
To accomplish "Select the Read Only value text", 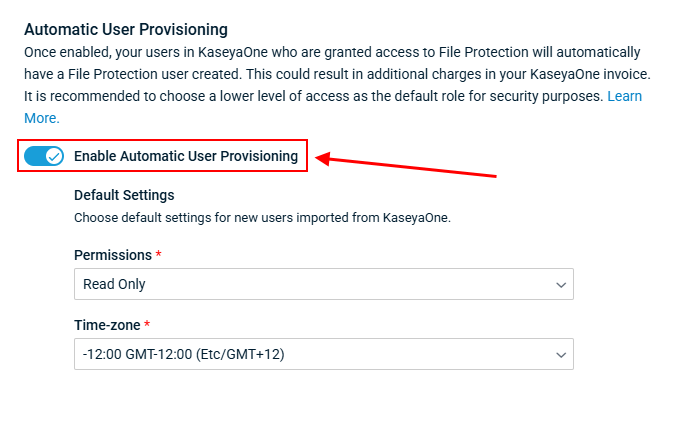I will pyautogui.click(x=114, y=284).
